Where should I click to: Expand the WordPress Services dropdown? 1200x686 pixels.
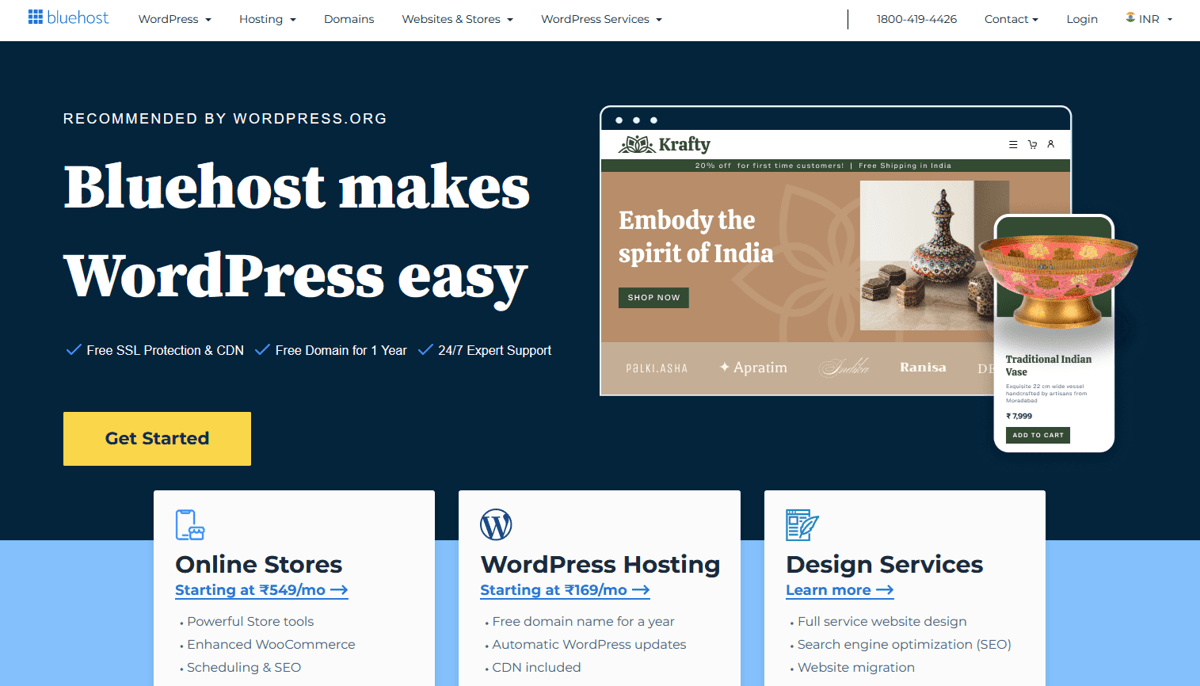[601, 19]
